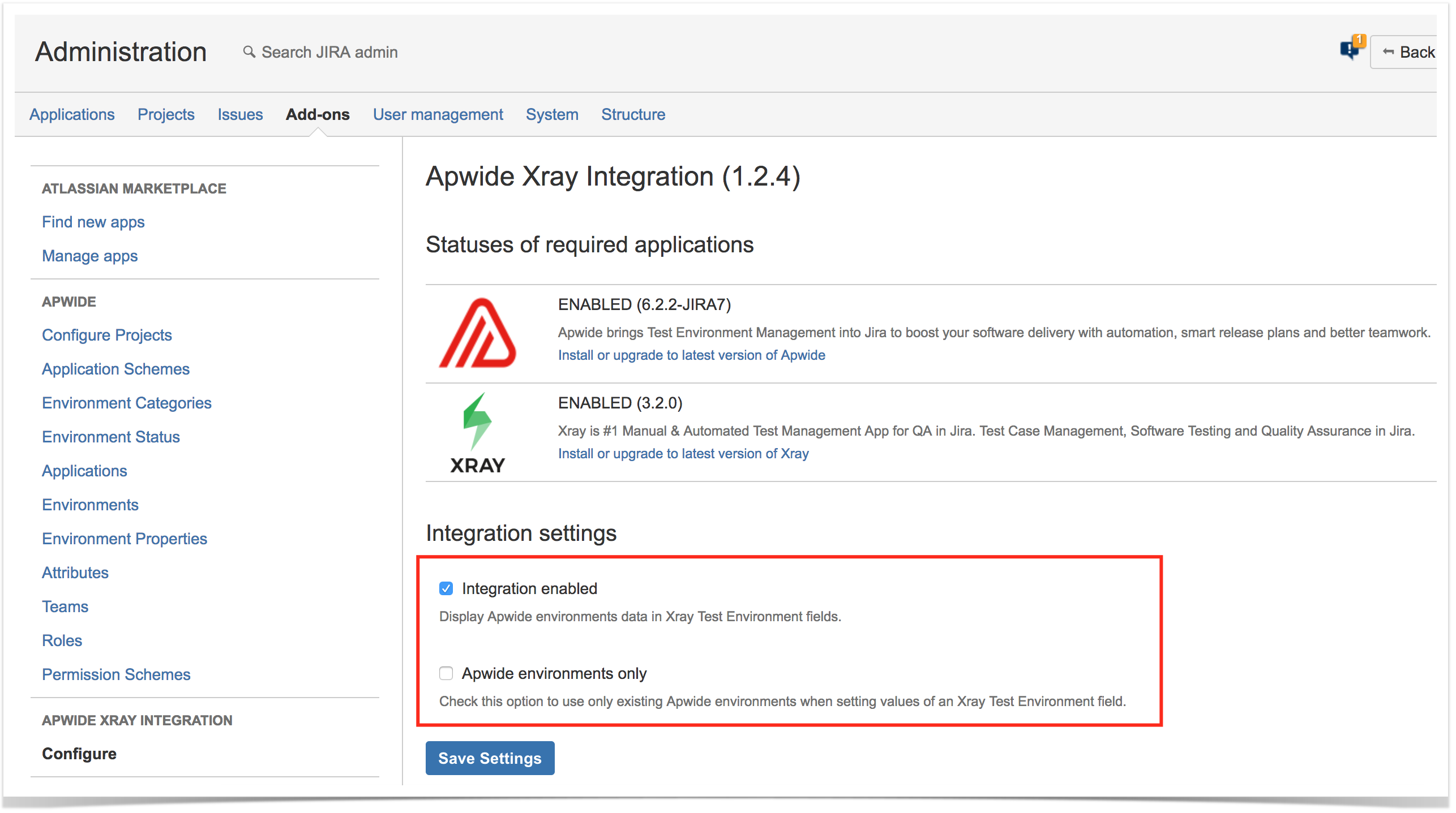Open Manage apps link
Viewport: 1456px width, 813px height.
click(90, 256)
